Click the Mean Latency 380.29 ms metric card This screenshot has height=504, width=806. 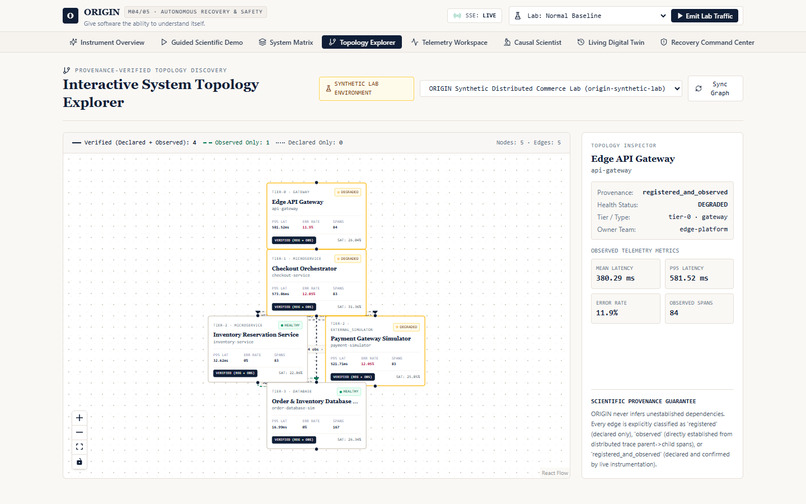click(626, 274)
